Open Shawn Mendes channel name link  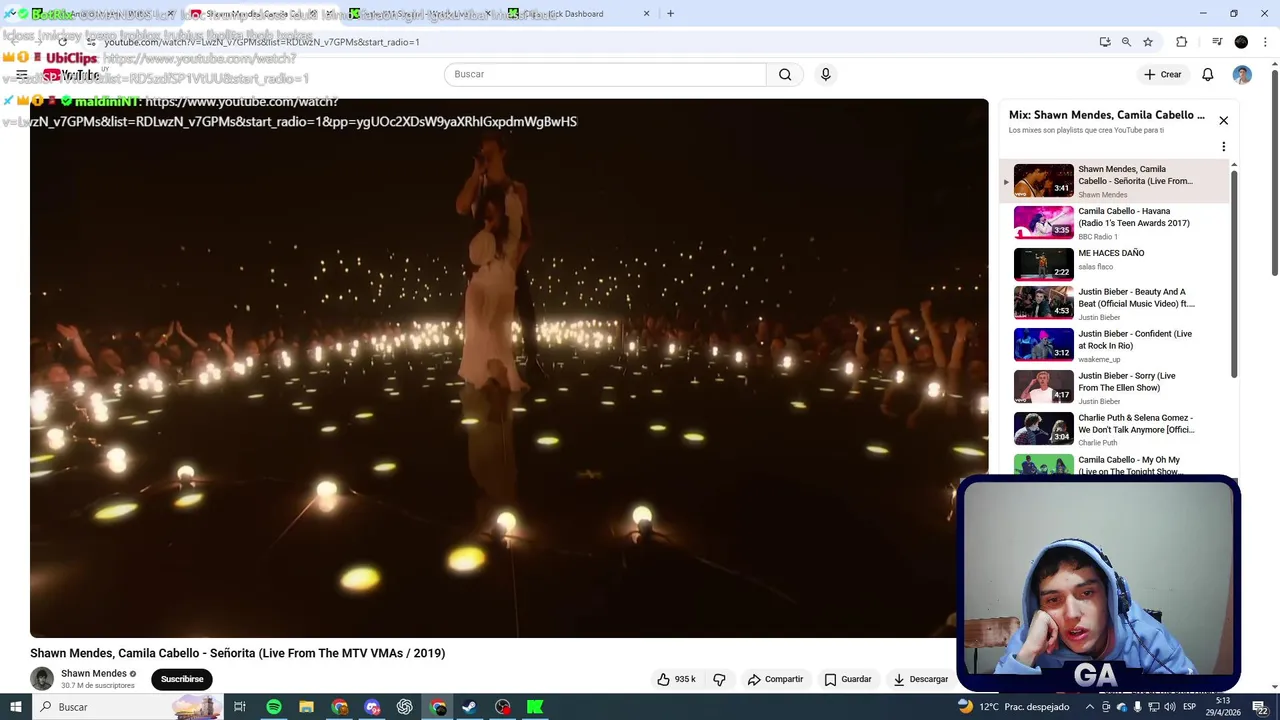[94, 673]
